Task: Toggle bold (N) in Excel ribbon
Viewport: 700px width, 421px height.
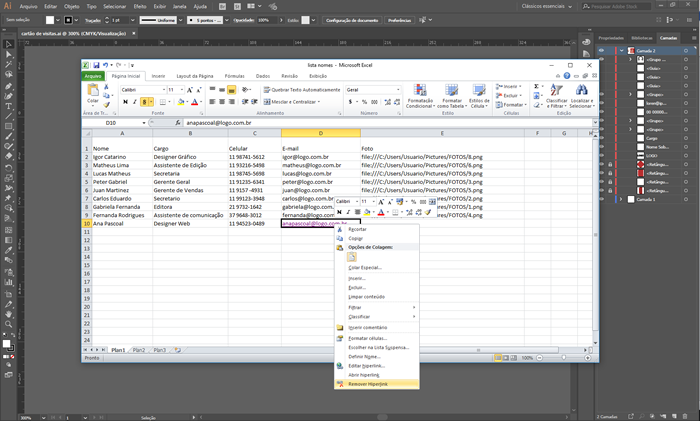Action: (125, 102)
